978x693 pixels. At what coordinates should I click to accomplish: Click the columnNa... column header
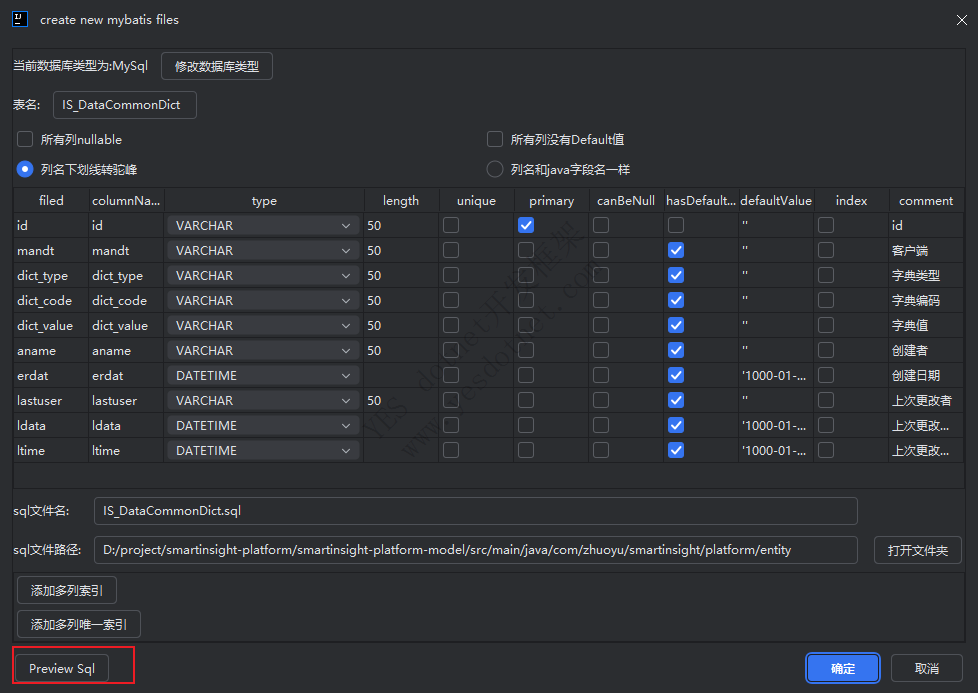126,200
